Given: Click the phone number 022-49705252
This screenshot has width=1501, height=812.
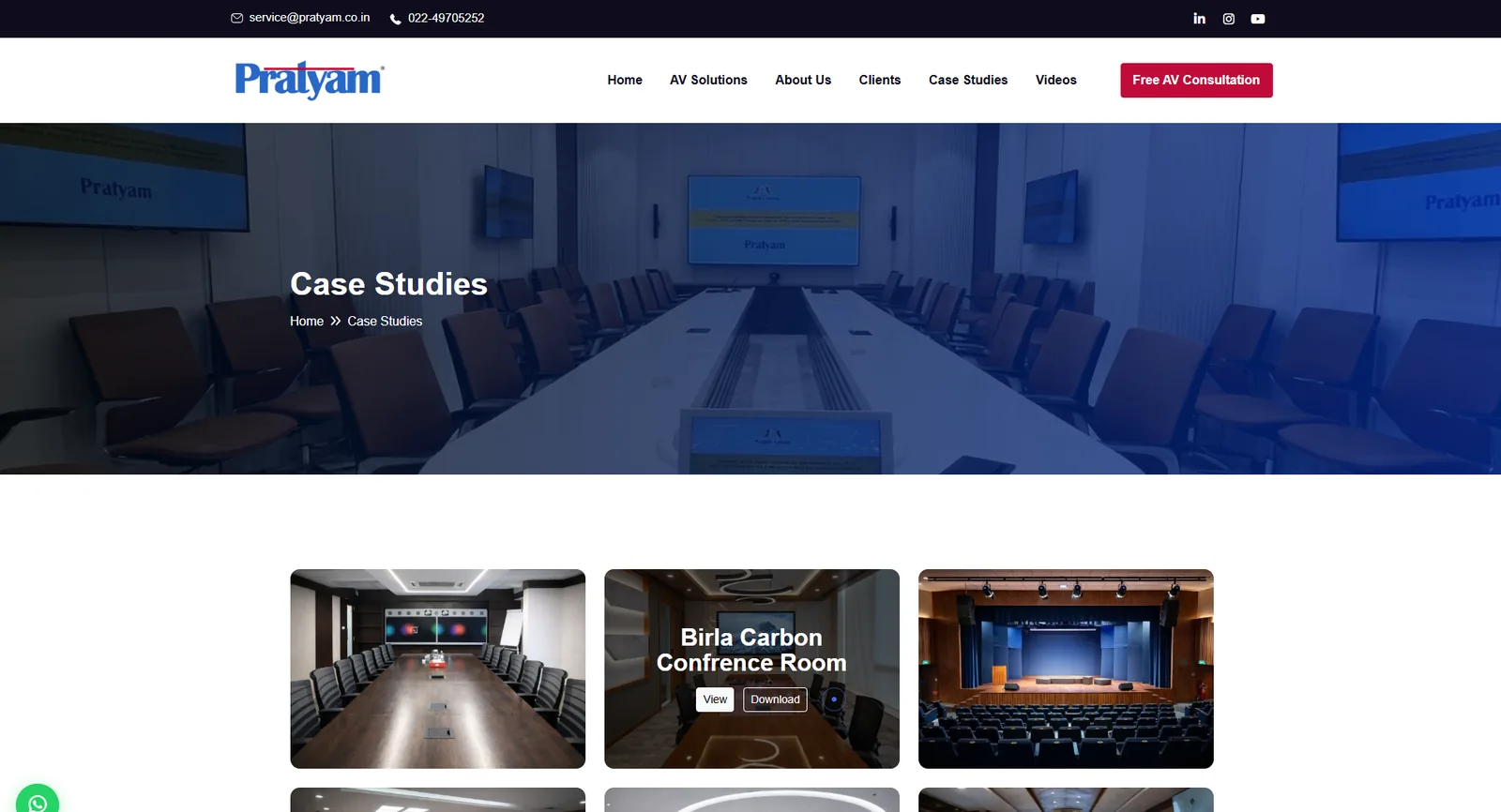Looking at the screenshot, I should (446, 18).
